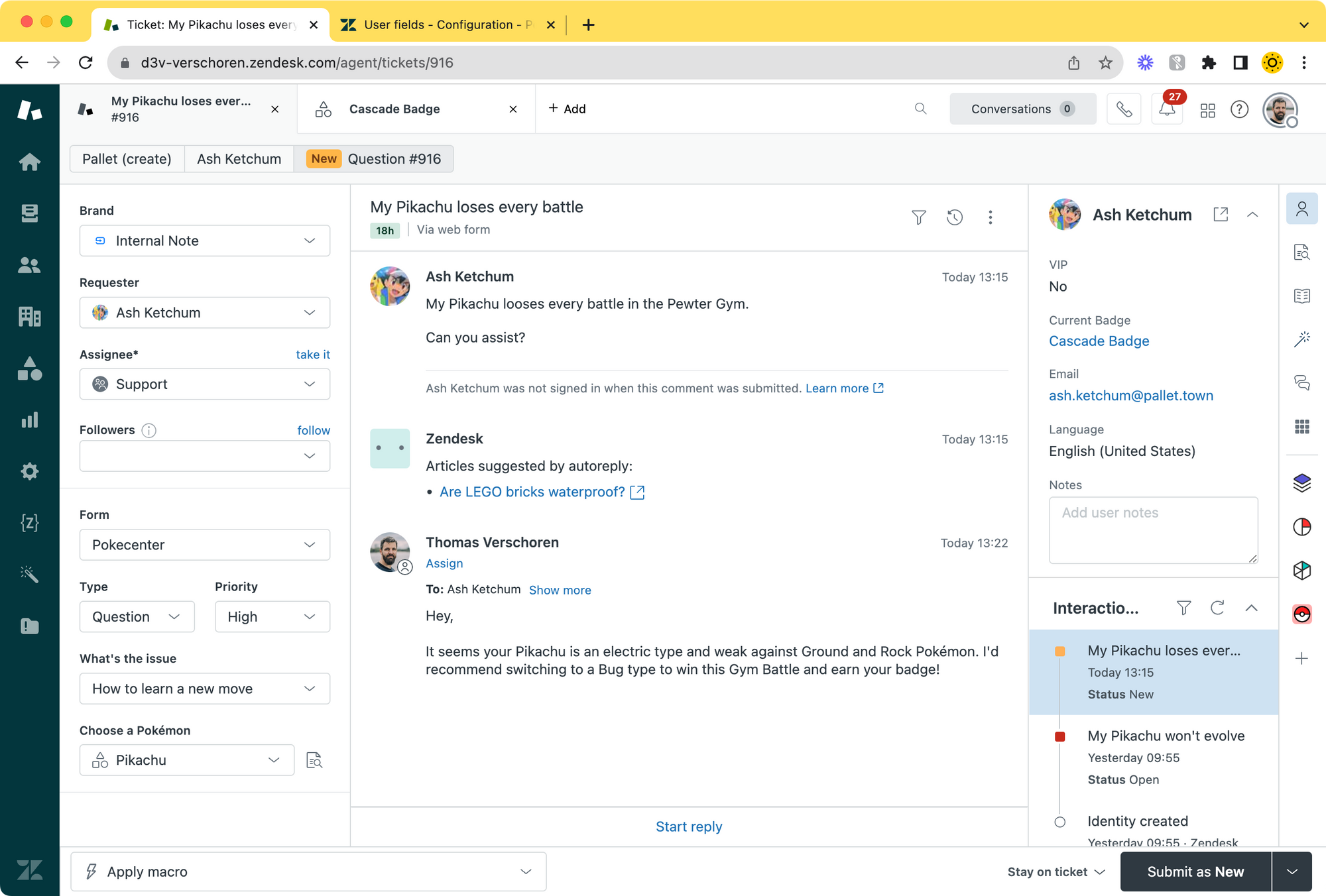Refresh the Interactions history list
1326x896 pixels.
[x=1217, y=608]
